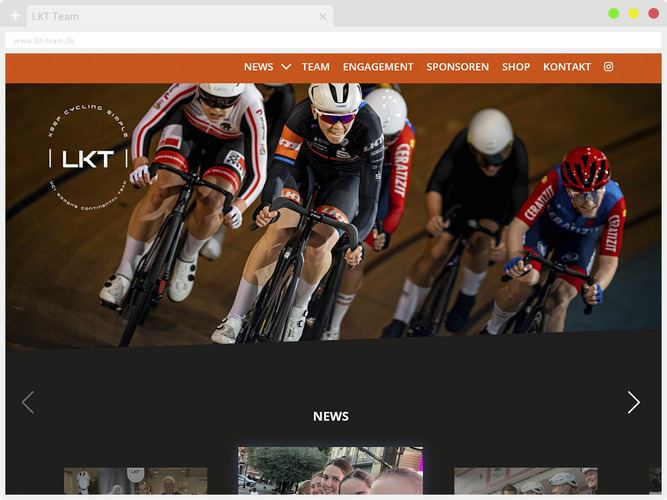Viewport: 667px width, 500px height.
Task: Open the Instagram icon in navigation bar
Action: pos(608,67)
